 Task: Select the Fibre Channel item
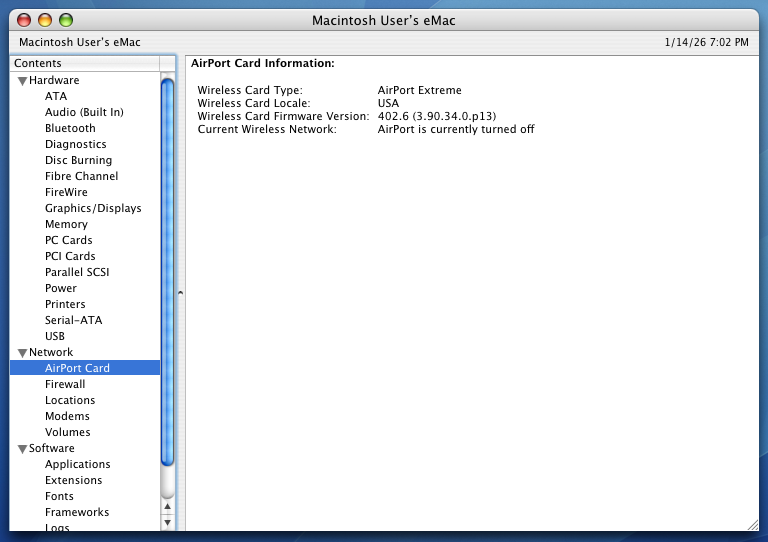pyautogui.click(x=81, y=176)
